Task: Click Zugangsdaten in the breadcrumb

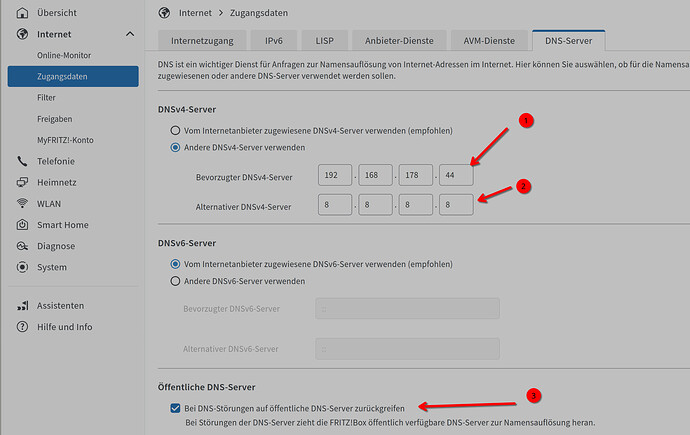Action: click(259, 13)
